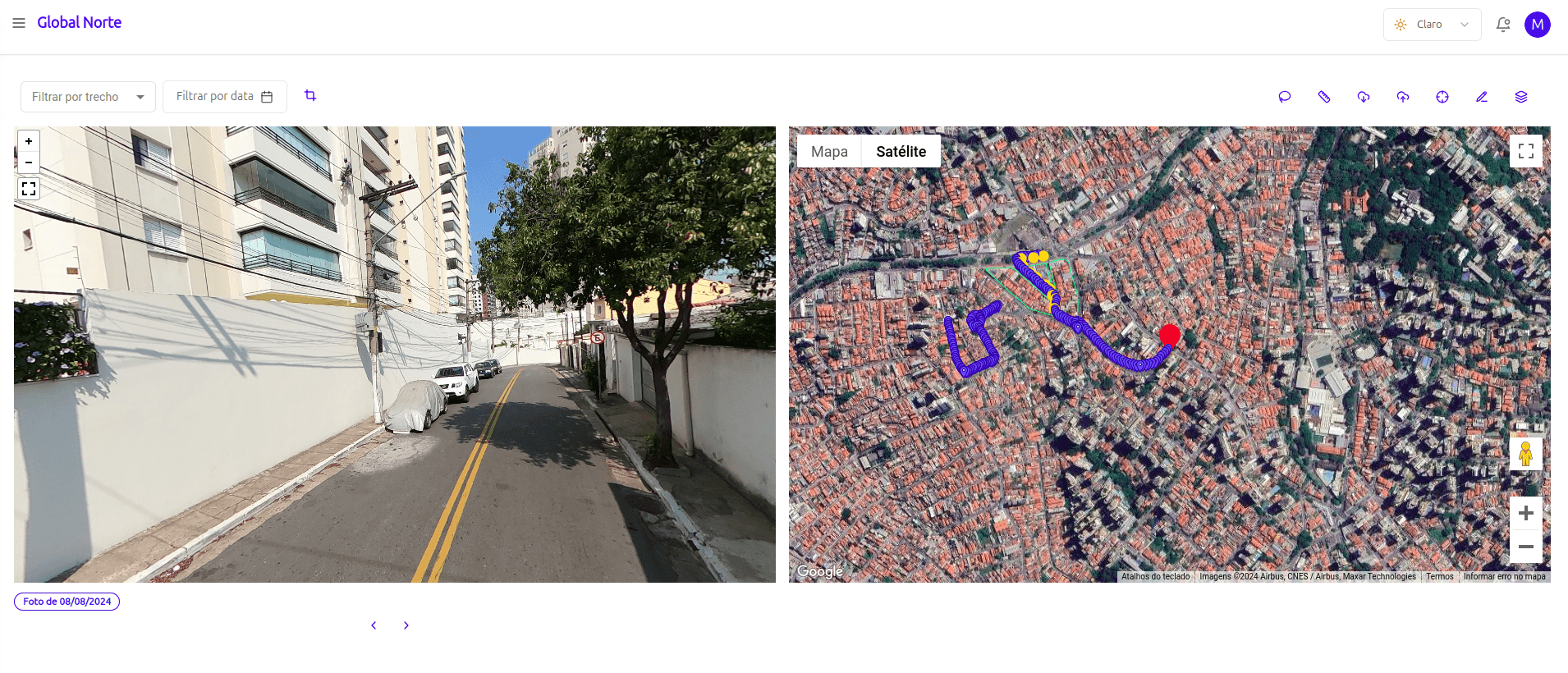Select the pencil edit tool
Screen dimensions: 1568x673
1482,97
